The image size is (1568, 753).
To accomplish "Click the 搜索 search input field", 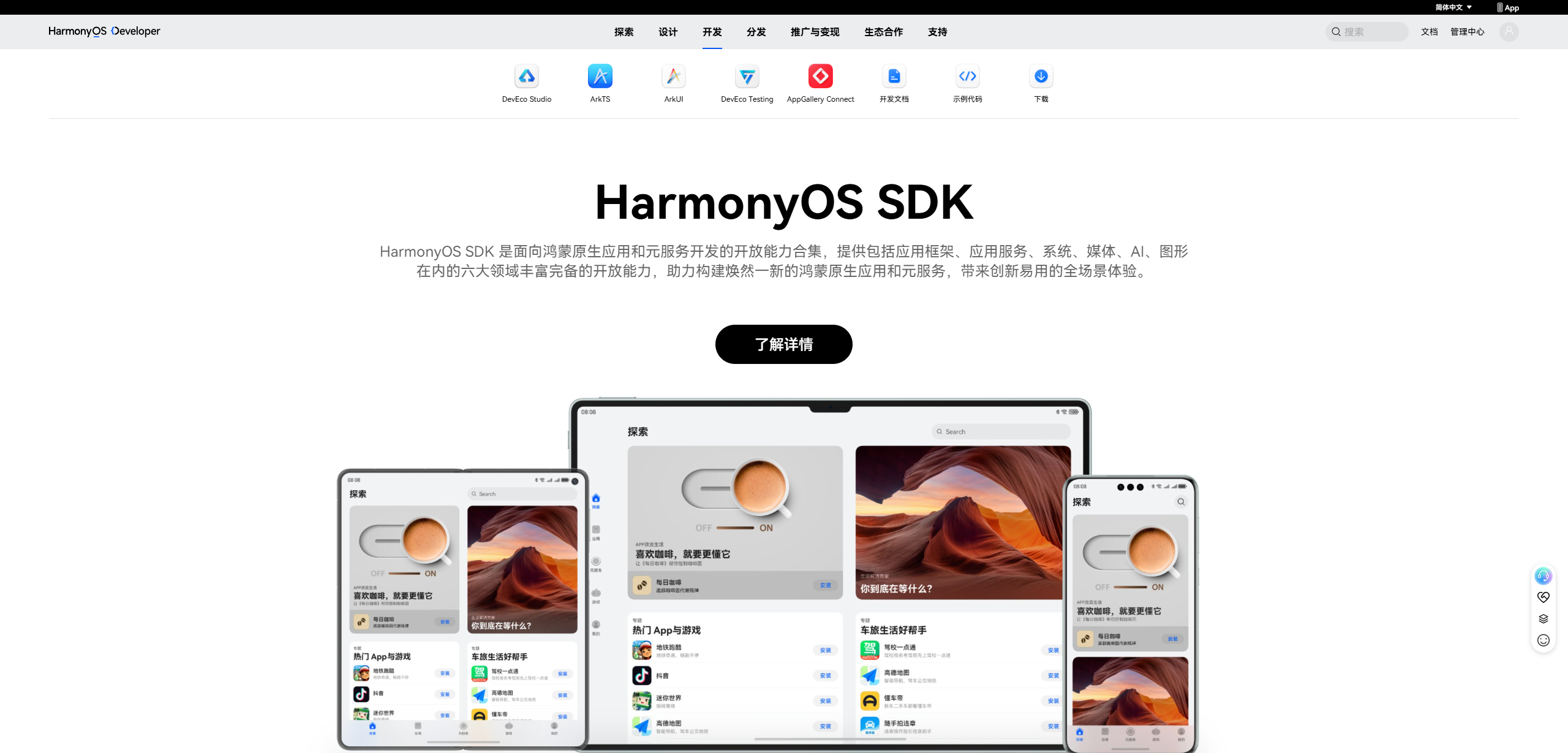I will point(1372,32).
